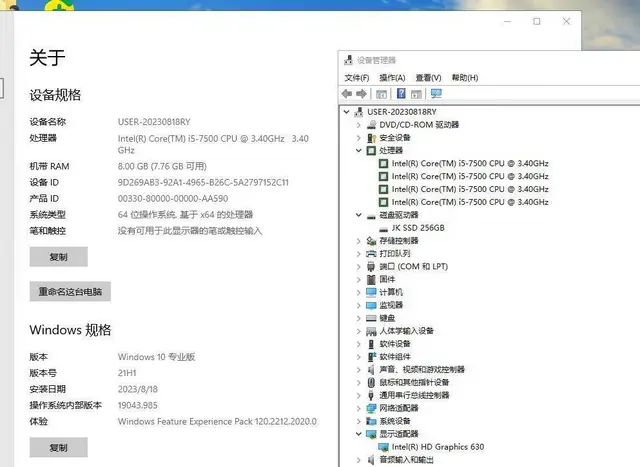Image resolution: width=640 pixels, height=467 pixels.
Task: Select the 显示适配器 category label
Action: 398,434
